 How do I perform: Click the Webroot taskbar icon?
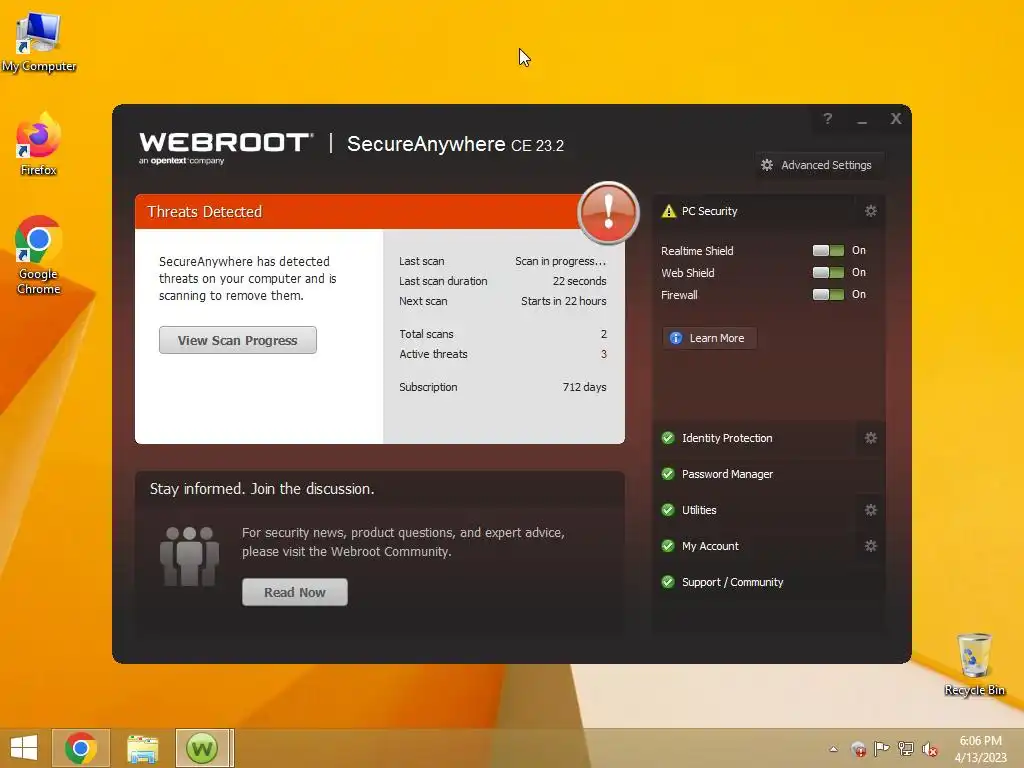[202, 748]
